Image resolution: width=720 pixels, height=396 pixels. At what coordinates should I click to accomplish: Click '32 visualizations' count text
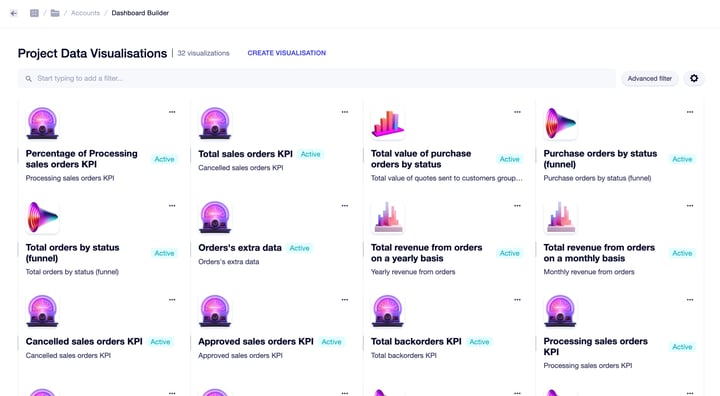(203, 53)
